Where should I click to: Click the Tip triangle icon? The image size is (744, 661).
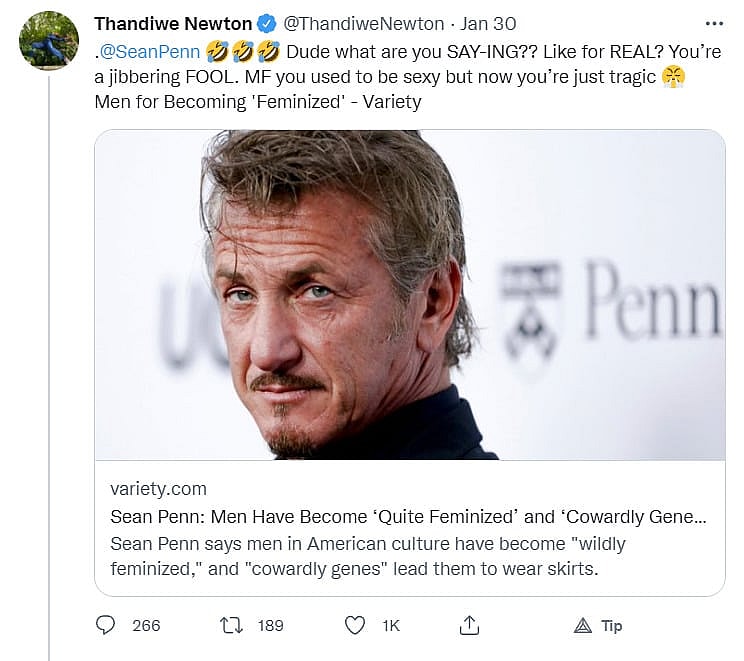(583, 626)
